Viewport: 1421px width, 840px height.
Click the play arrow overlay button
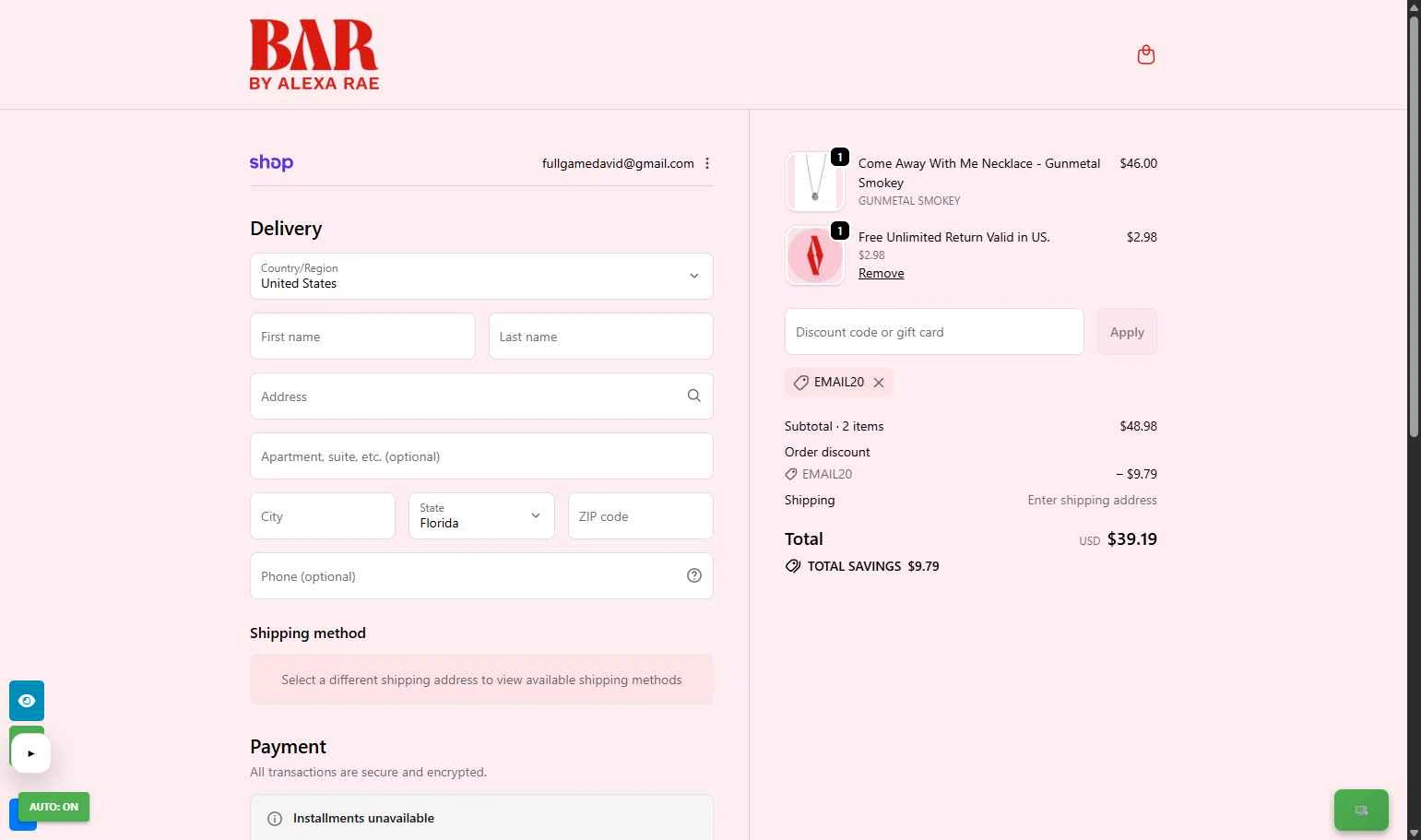[31, 753]
